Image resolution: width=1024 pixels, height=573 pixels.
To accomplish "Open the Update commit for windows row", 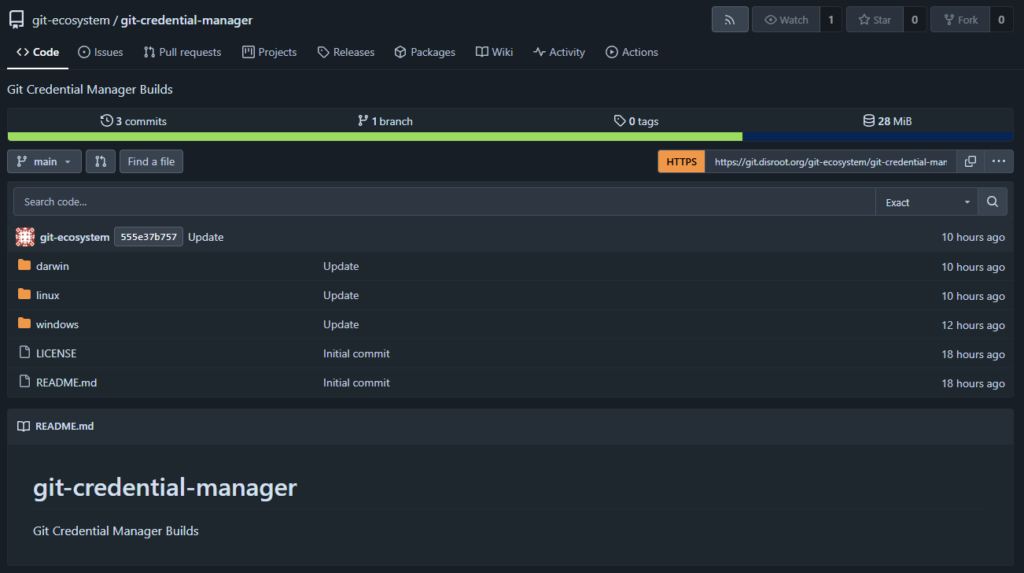I will click(341, 324).
